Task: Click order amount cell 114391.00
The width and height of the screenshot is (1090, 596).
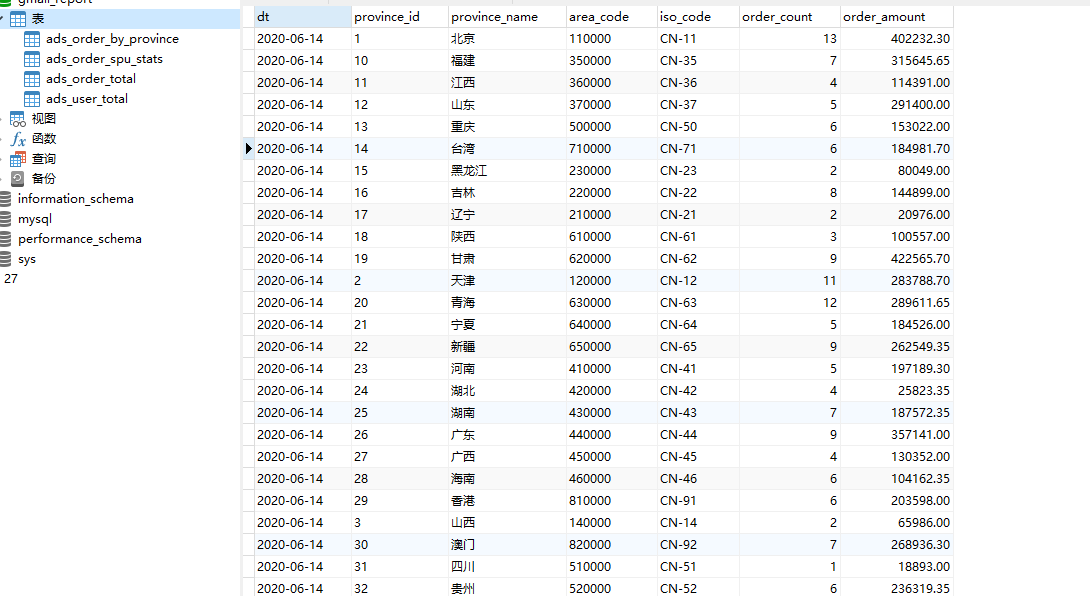Action: click(897, 83)
